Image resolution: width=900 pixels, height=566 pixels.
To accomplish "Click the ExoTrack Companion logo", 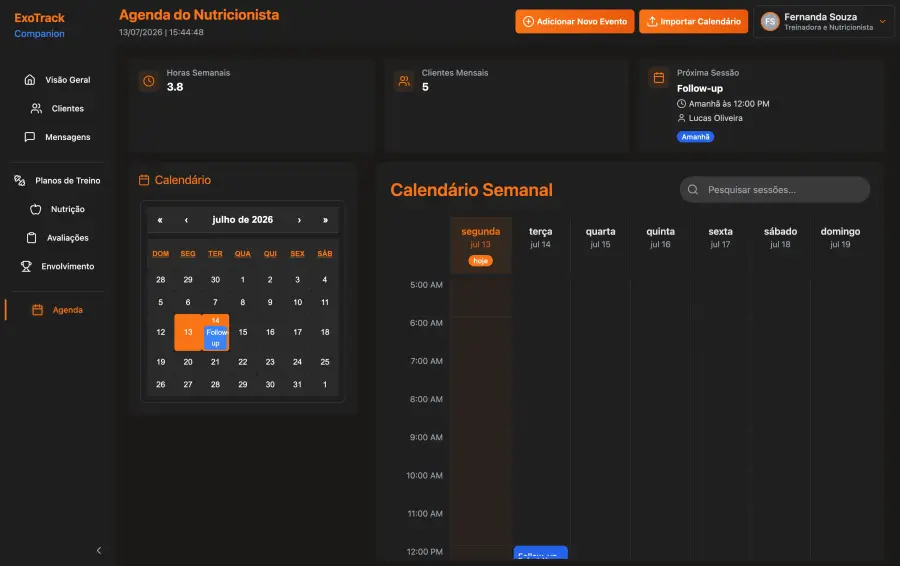I will [x=39, y=25].
